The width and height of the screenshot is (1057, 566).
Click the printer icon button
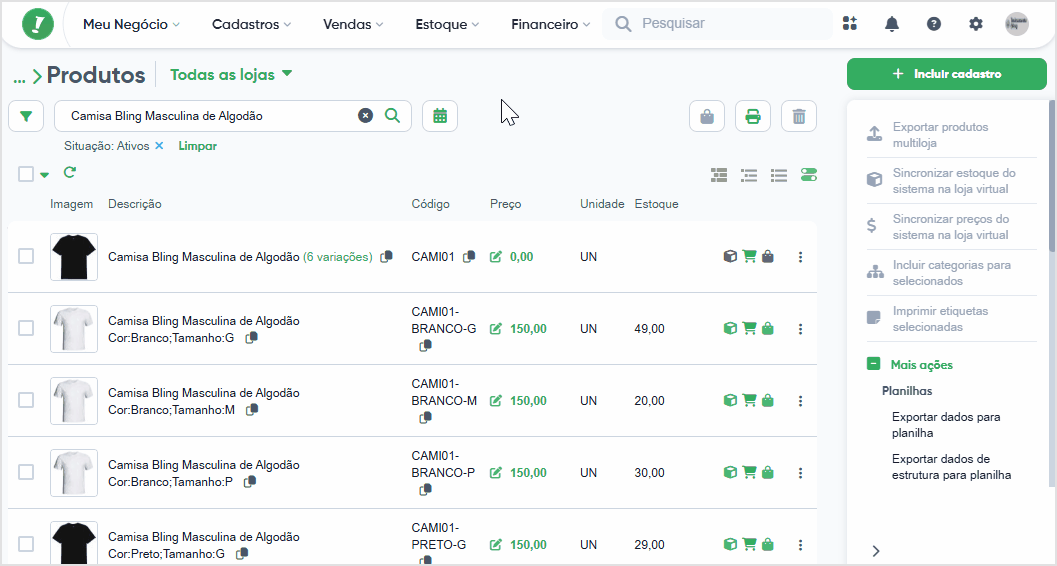click(x=753, y=117)
